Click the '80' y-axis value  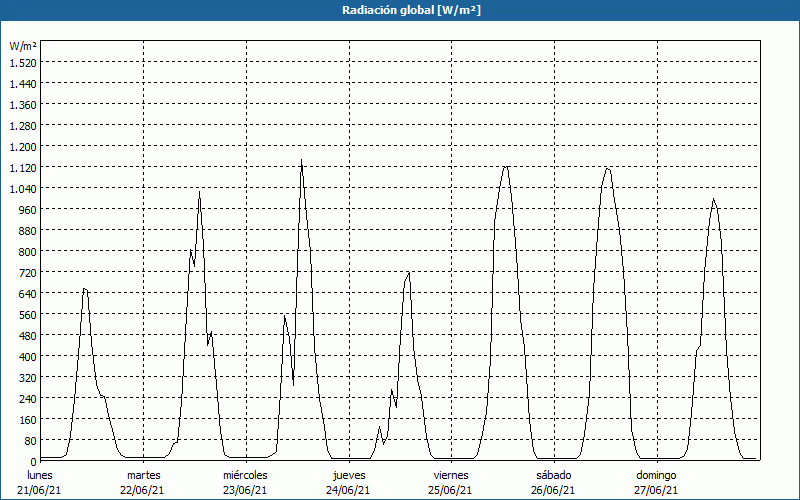pos(31,441)
